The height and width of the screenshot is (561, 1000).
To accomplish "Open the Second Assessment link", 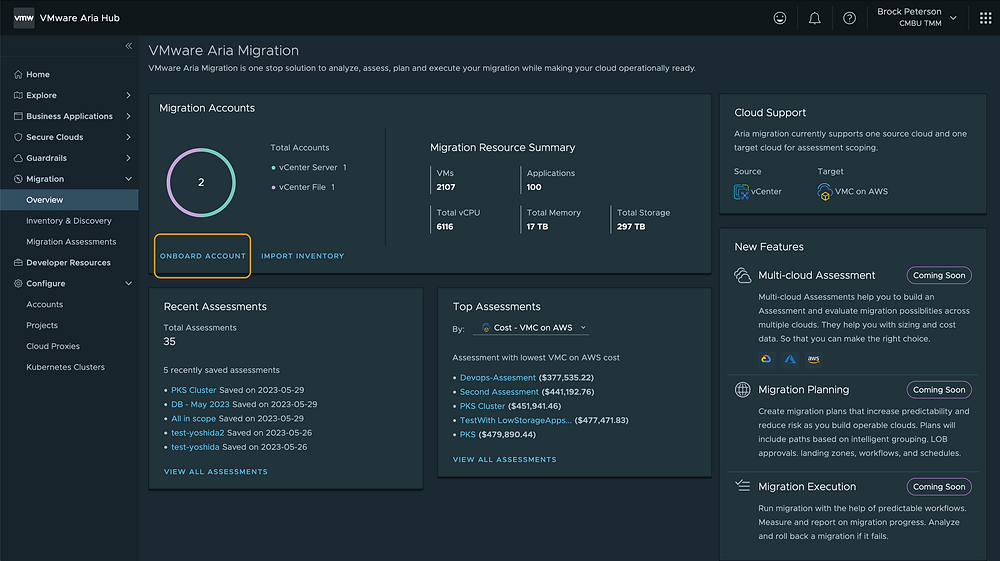I will [499, 392].
